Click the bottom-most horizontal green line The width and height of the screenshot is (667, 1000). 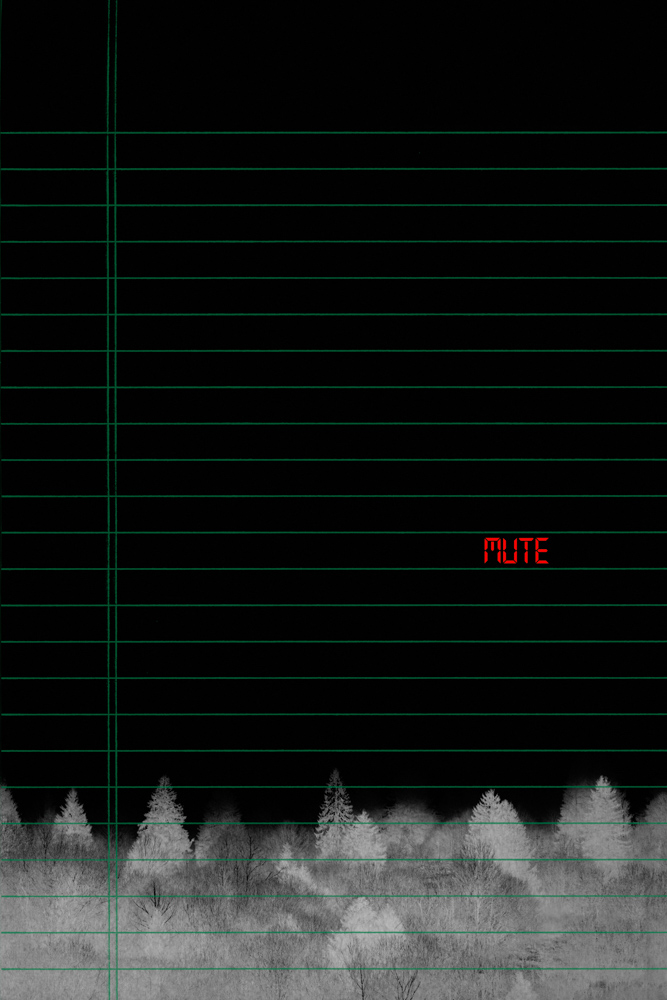tap(380, 968)
